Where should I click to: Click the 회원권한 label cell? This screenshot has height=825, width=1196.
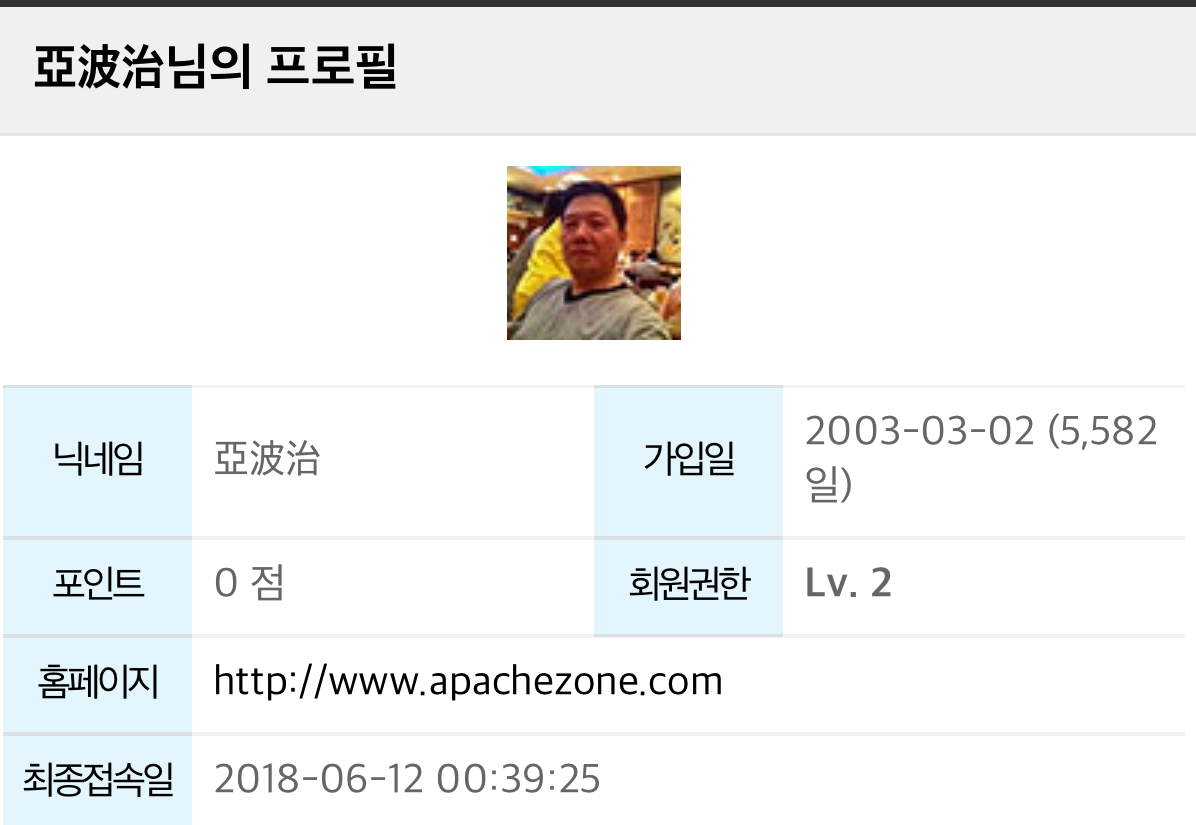tap(688, 584)
